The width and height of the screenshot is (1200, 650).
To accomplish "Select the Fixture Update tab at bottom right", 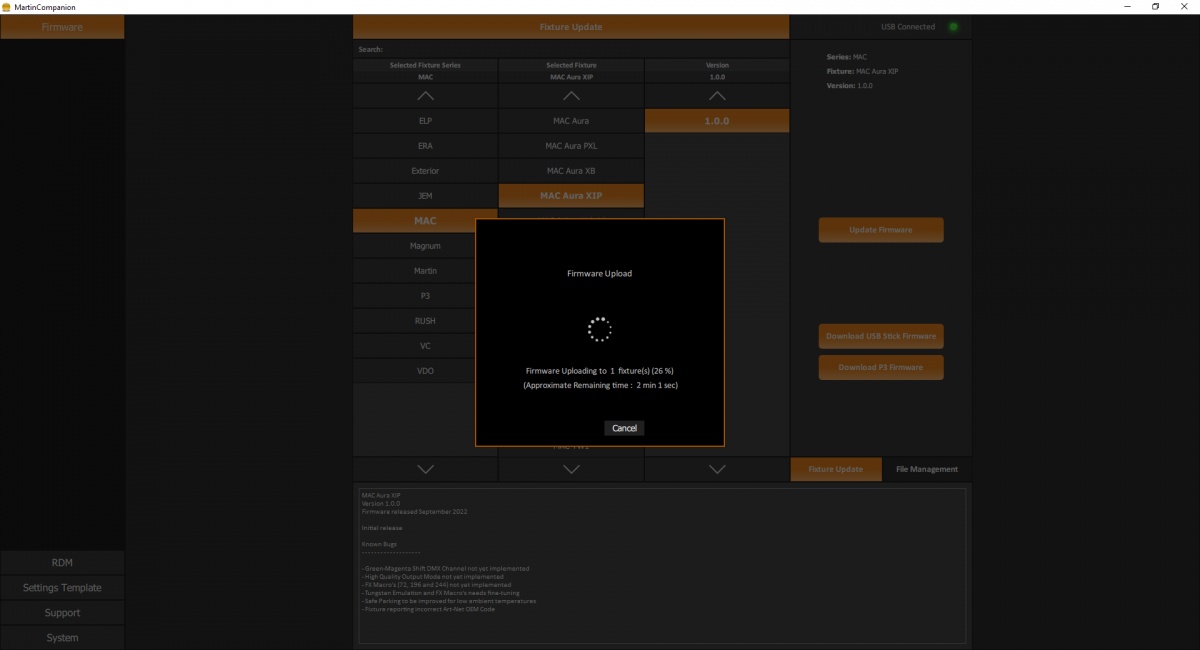I will pyautogui.click(x=836, y=469).
